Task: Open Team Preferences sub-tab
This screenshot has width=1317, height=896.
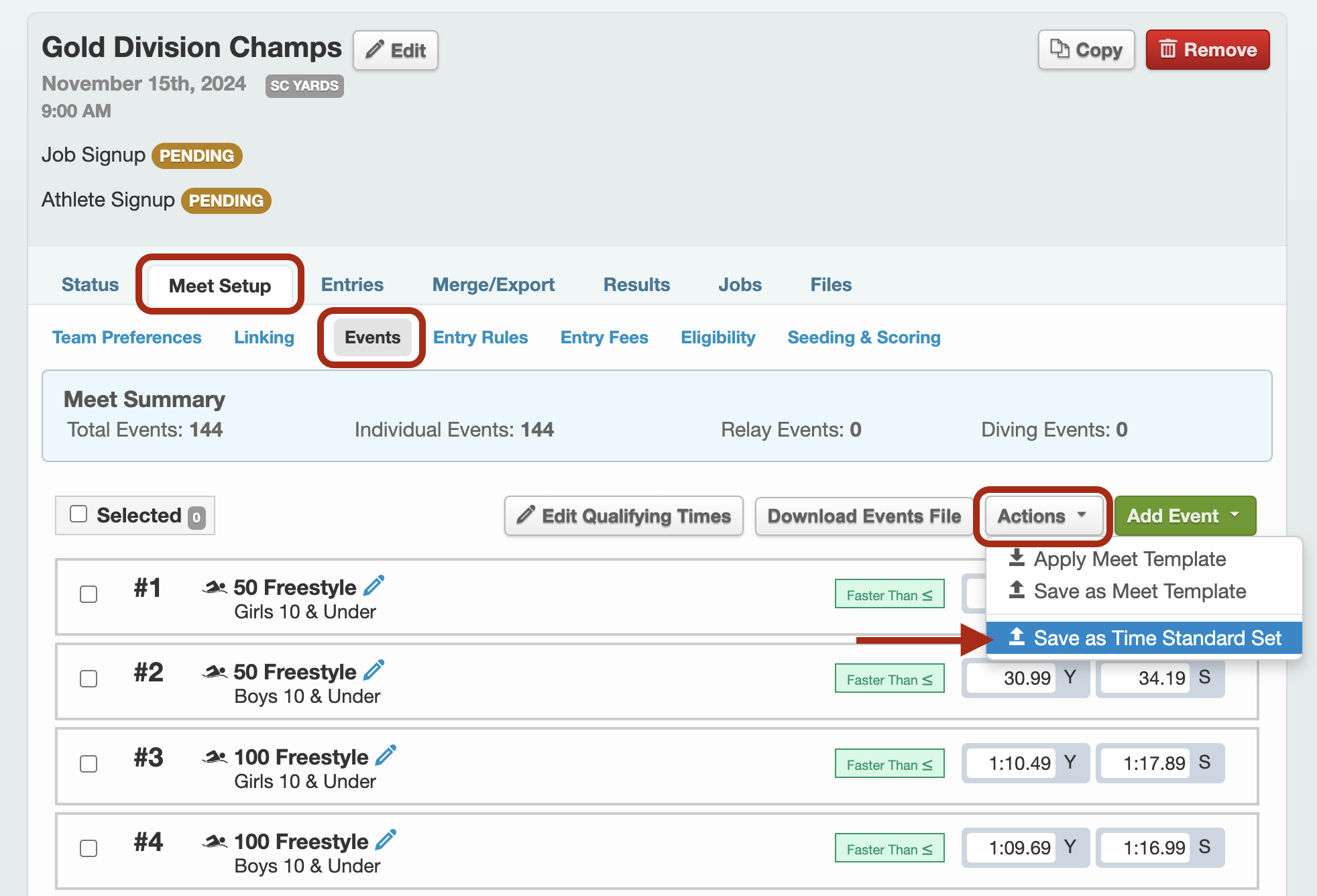Action: [127, 337]
